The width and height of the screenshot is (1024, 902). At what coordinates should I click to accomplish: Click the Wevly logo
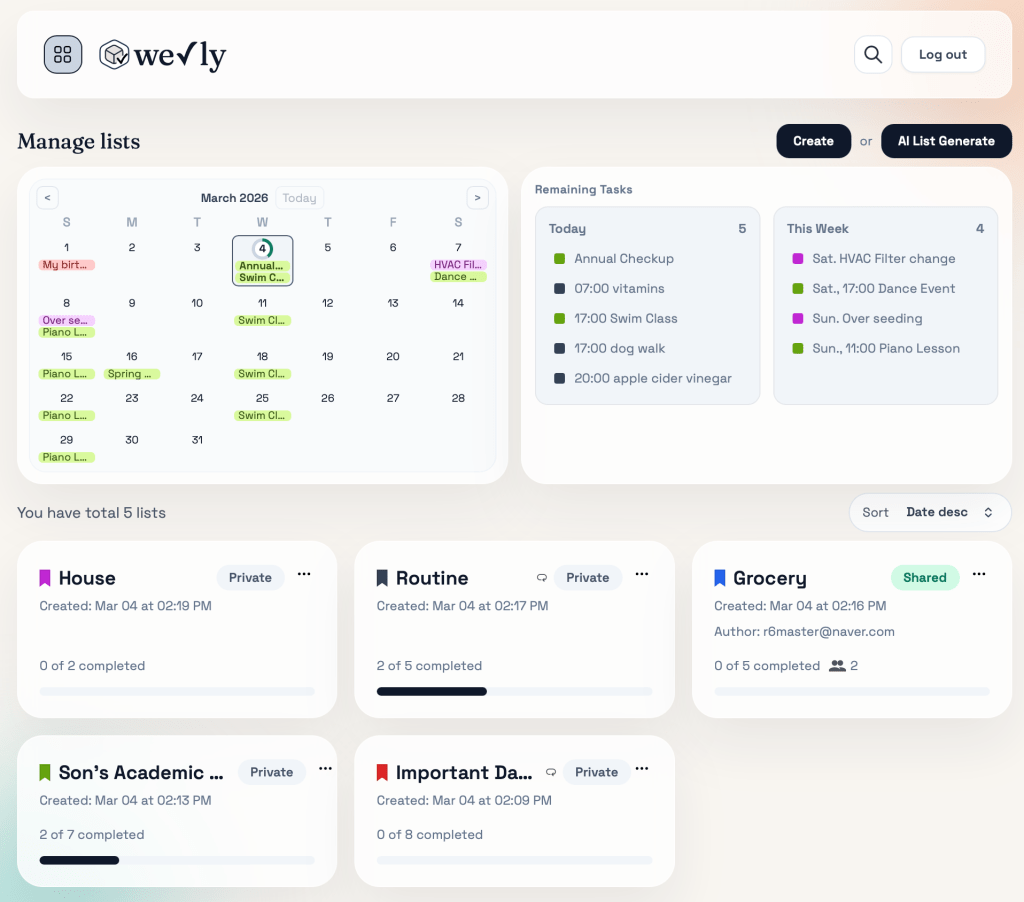coord(163,55)
